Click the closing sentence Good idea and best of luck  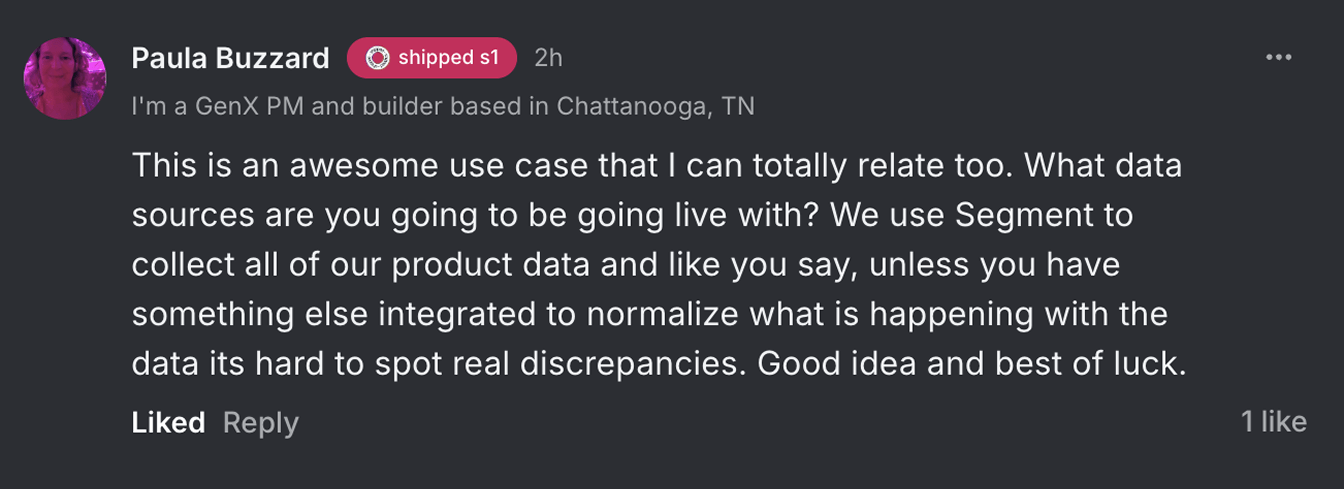pos(970,363)
